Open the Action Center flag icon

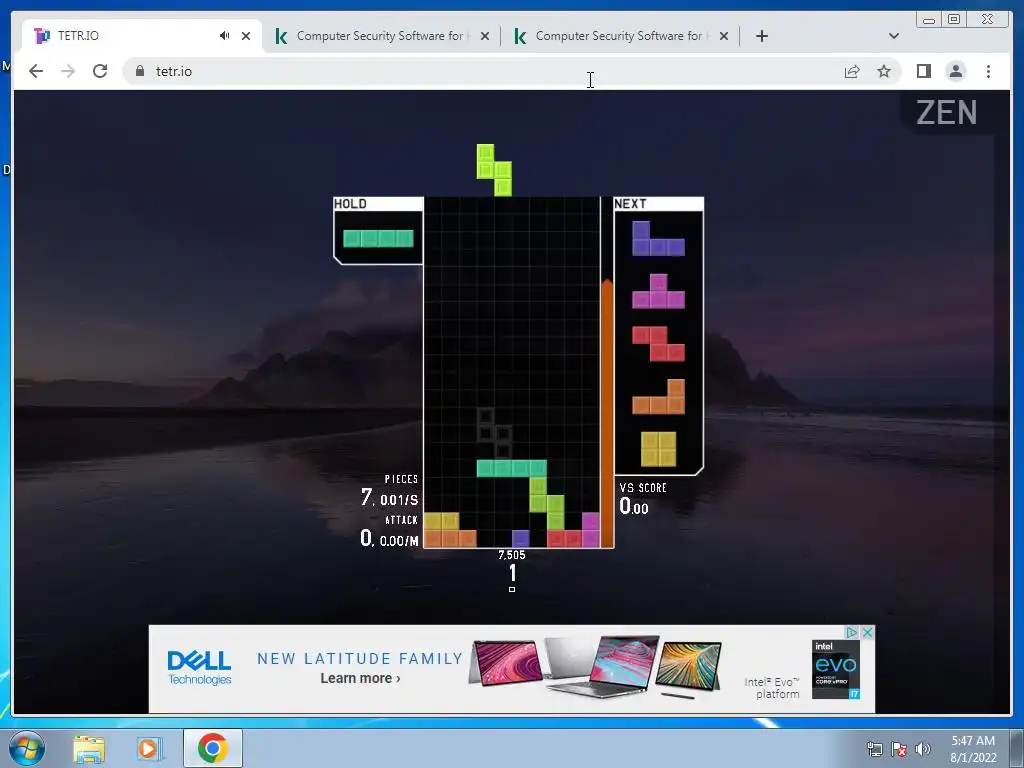pos(899,749)
